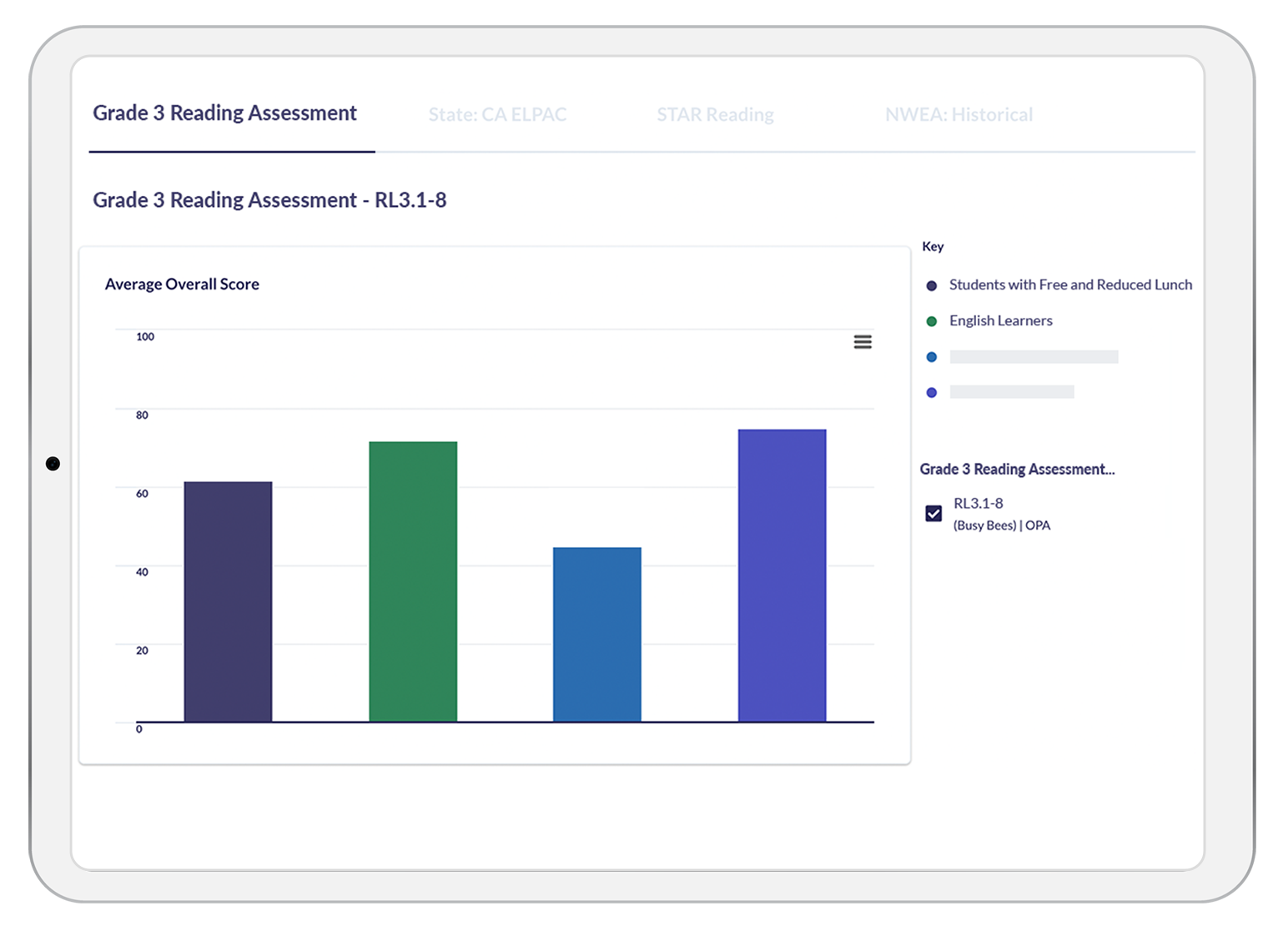Uncheck the RL3.1-8 checkbox
This screenshot has height=936, width=1288.
(933, 513)
